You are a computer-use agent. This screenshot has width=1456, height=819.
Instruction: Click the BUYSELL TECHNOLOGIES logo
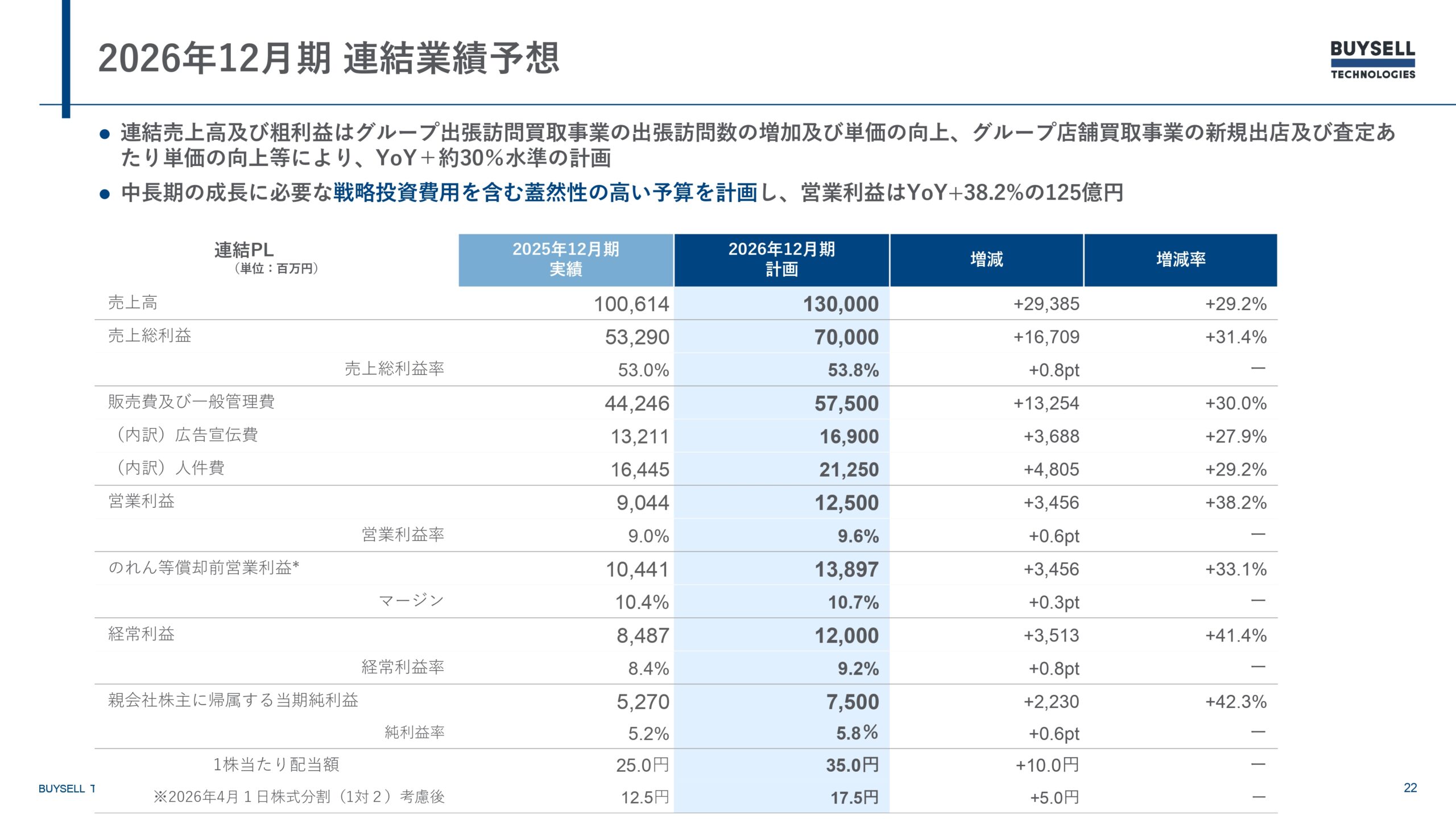(1372, 60)
